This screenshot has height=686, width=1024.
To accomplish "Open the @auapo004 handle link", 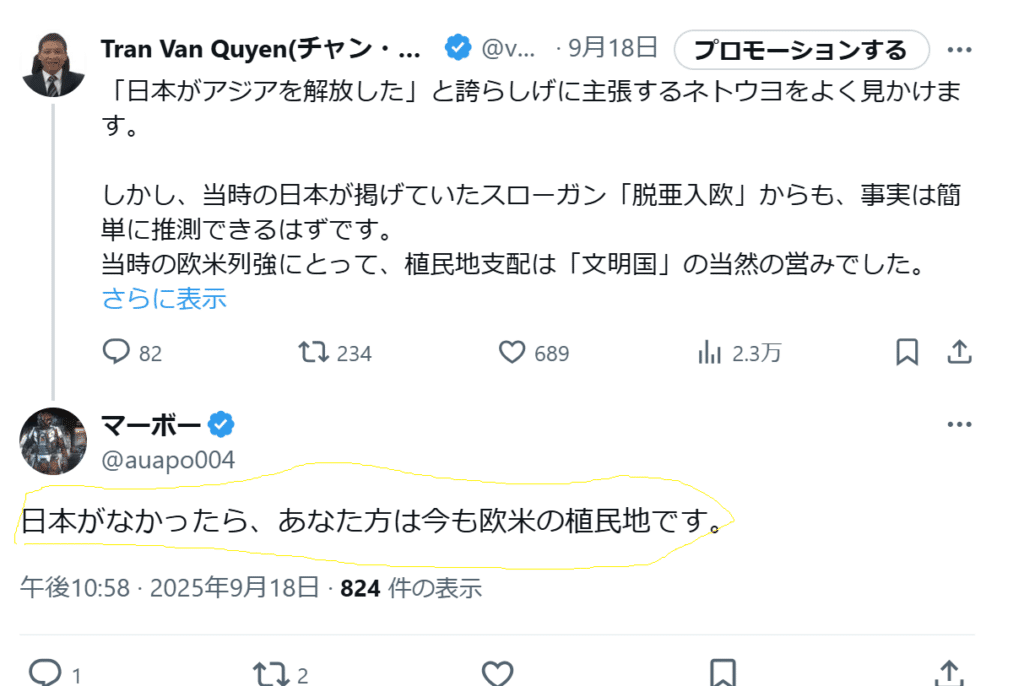I will pyautogui.click(x=168, y=460).
